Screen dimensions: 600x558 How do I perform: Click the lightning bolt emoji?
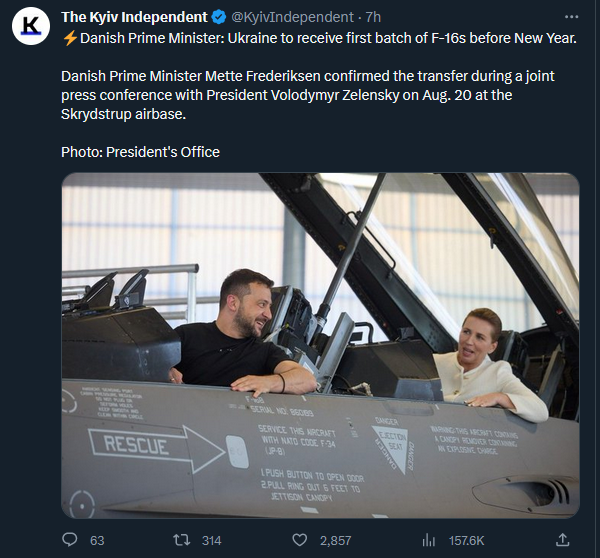69,38
